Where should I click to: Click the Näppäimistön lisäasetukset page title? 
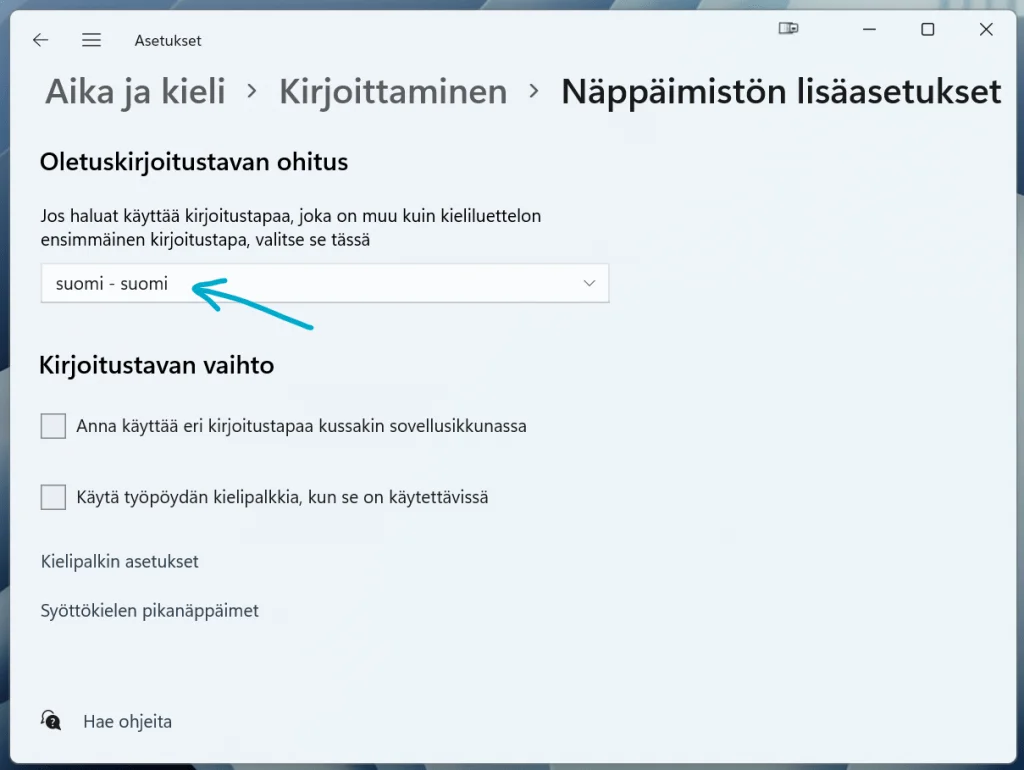[781, 91]
